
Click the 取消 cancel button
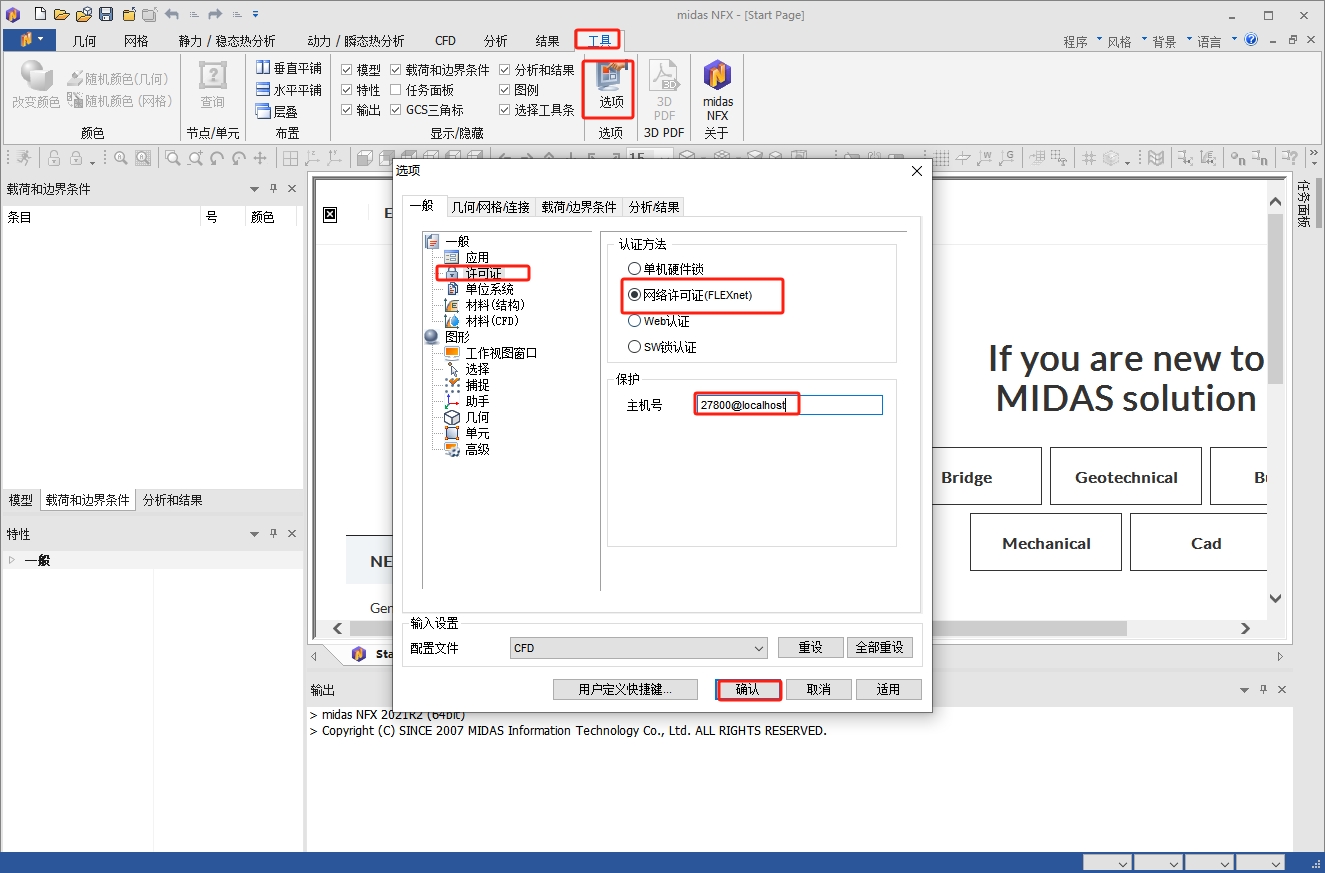coord(819,689)
